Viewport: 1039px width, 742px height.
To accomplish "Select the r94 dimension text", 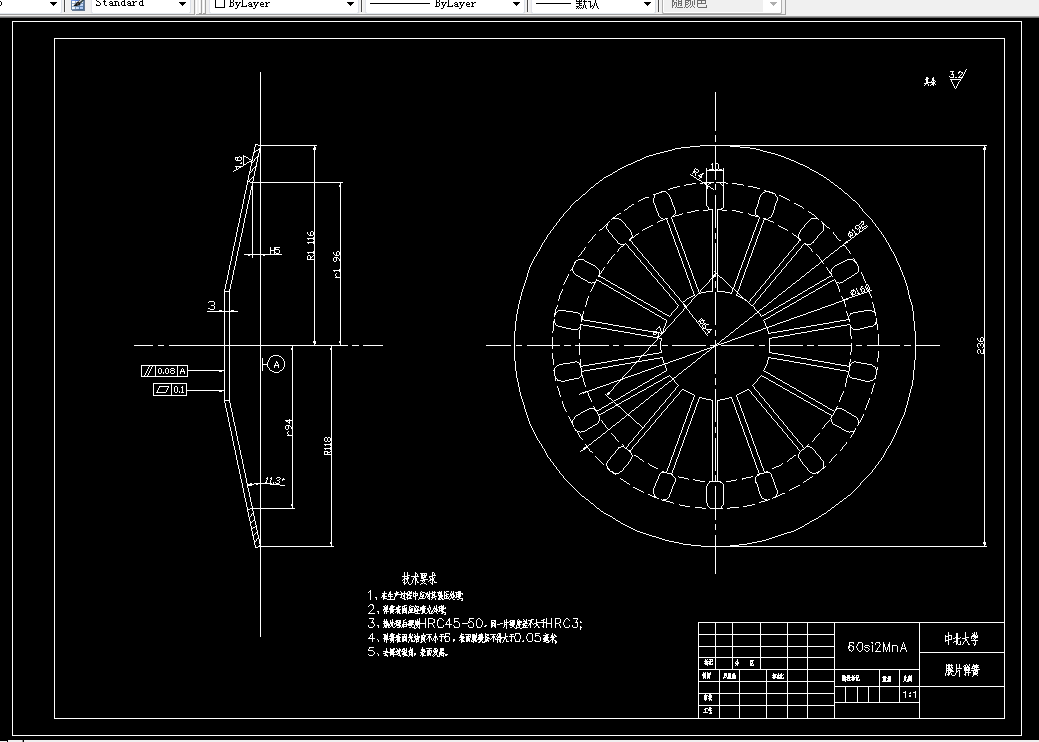I will coord(288,428).
